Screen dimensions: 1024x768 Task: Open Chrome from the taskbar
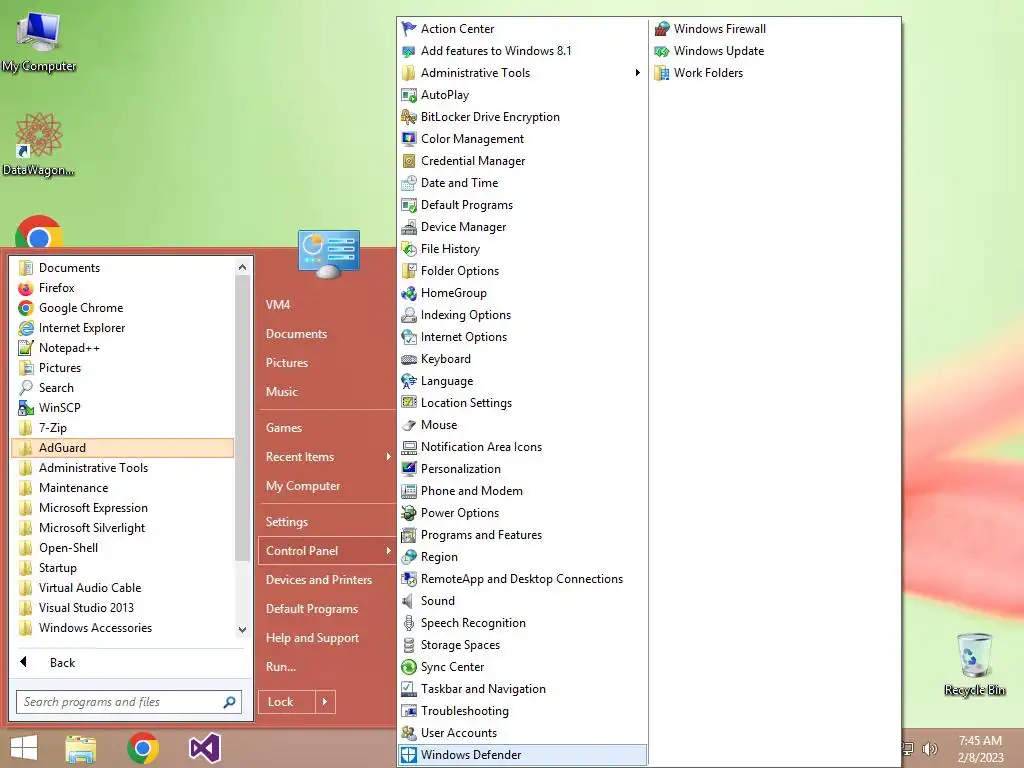point(143,748)
